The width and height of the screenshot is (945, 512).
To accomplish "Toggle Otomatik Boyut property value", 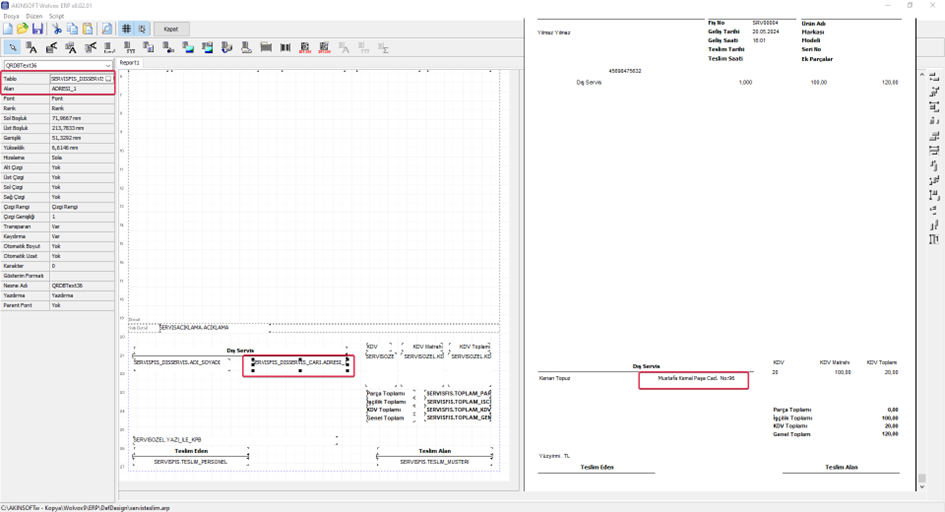I will pyautogui.click(x=81, y=246).
